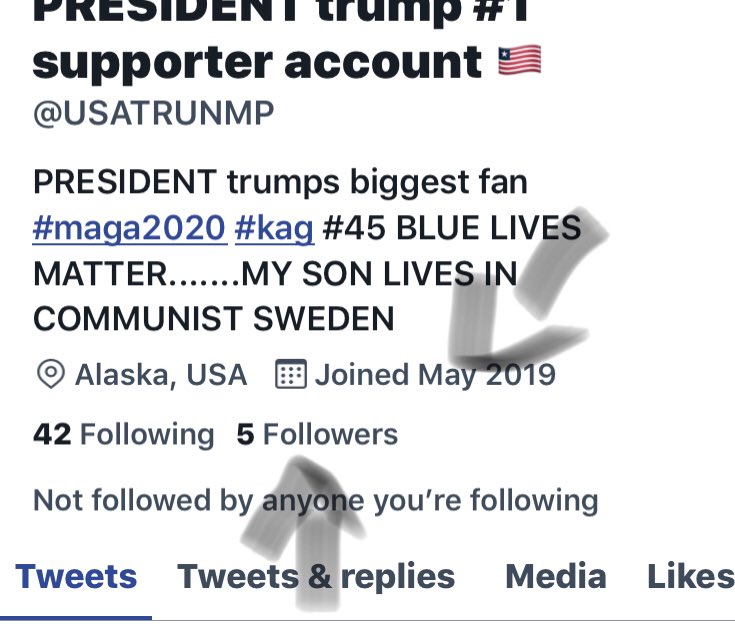This screenshot has width=735, height=633.
Task: Open the Media tab
Action: [556, 576]
